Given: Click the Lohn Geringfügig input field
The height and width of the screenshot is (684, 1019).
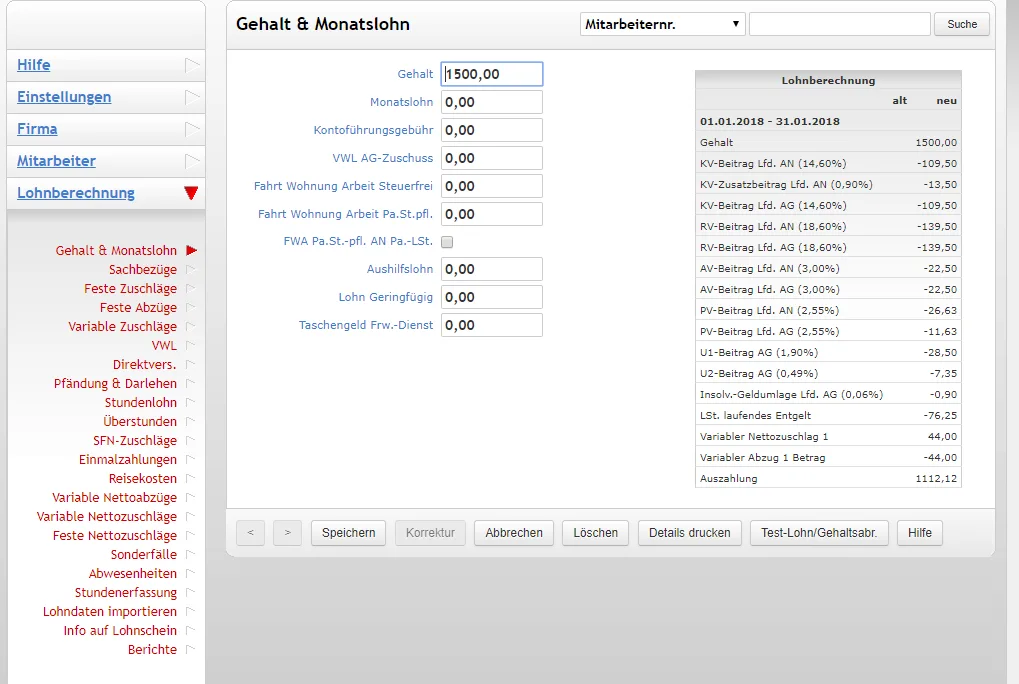Looking at the screenshot, I should [492, 297].
